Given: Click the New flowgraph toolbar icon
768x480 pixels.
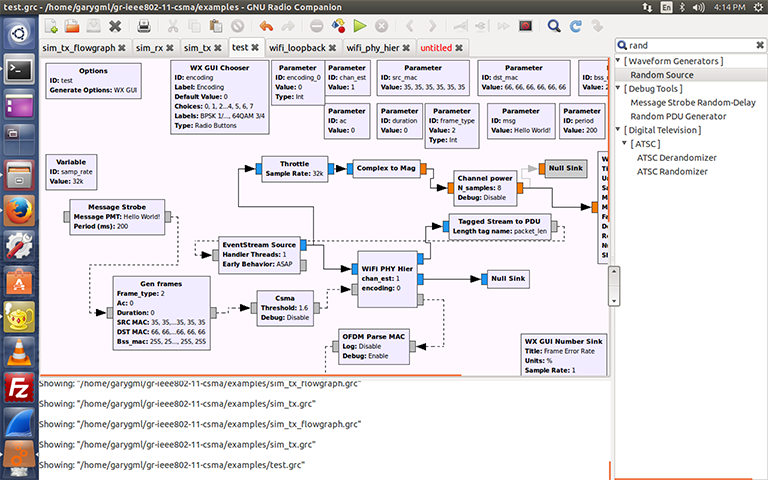Looking at the screenshot, I should pyautogui.click(x=51, y=25).
